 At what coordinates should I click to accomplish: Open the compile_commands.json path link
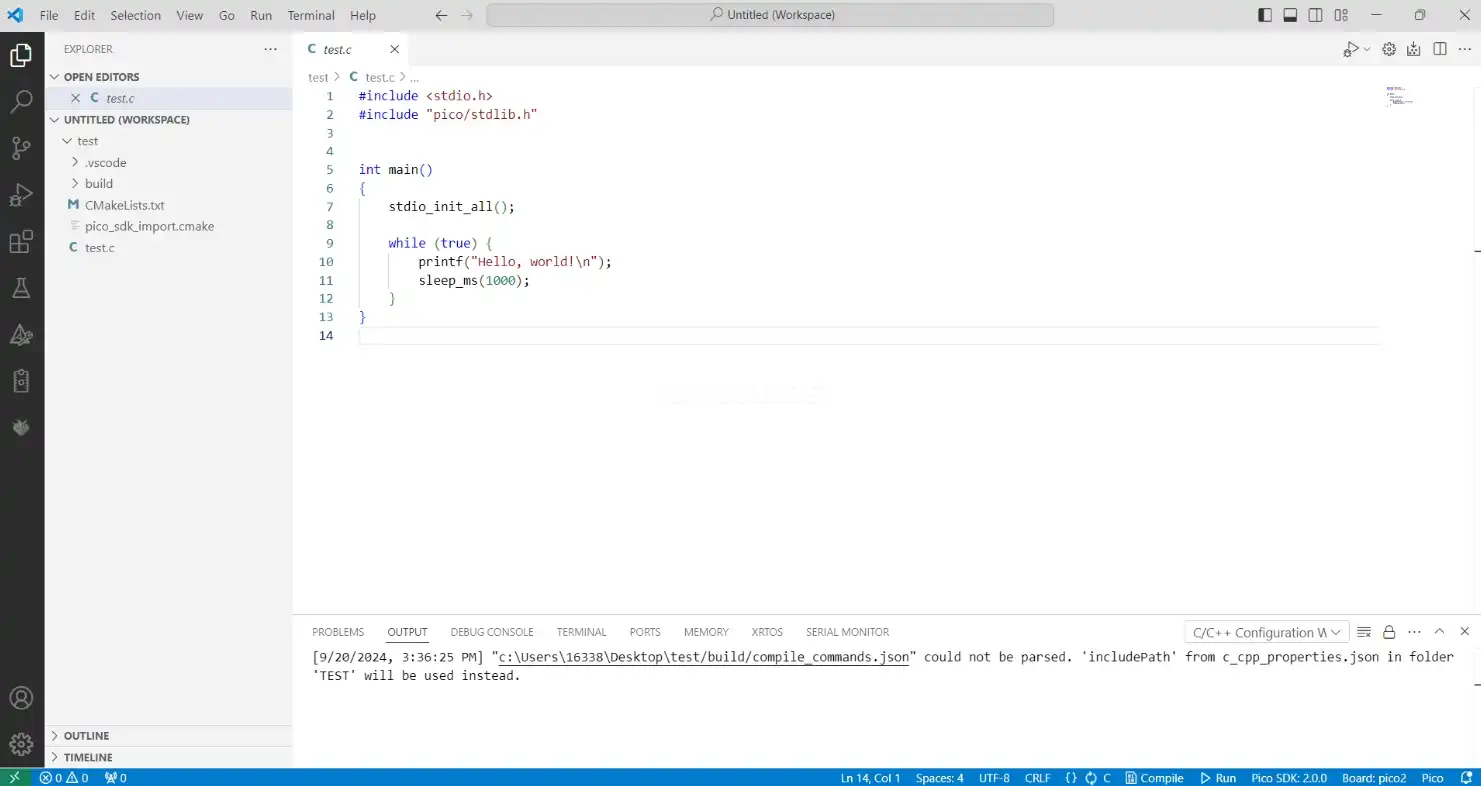pos(704,658)
